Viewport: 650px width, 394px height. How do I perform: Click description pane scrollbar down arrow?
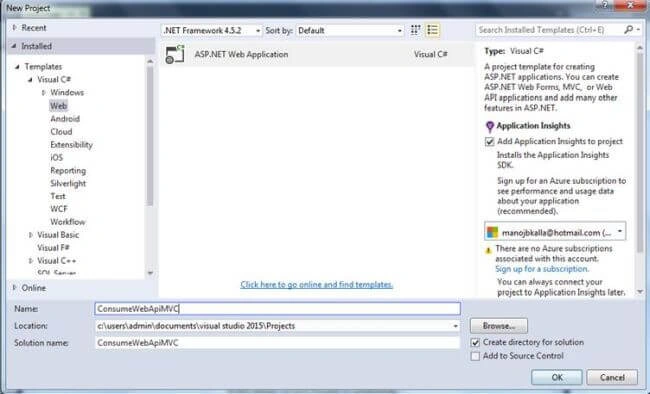(640, 292)
